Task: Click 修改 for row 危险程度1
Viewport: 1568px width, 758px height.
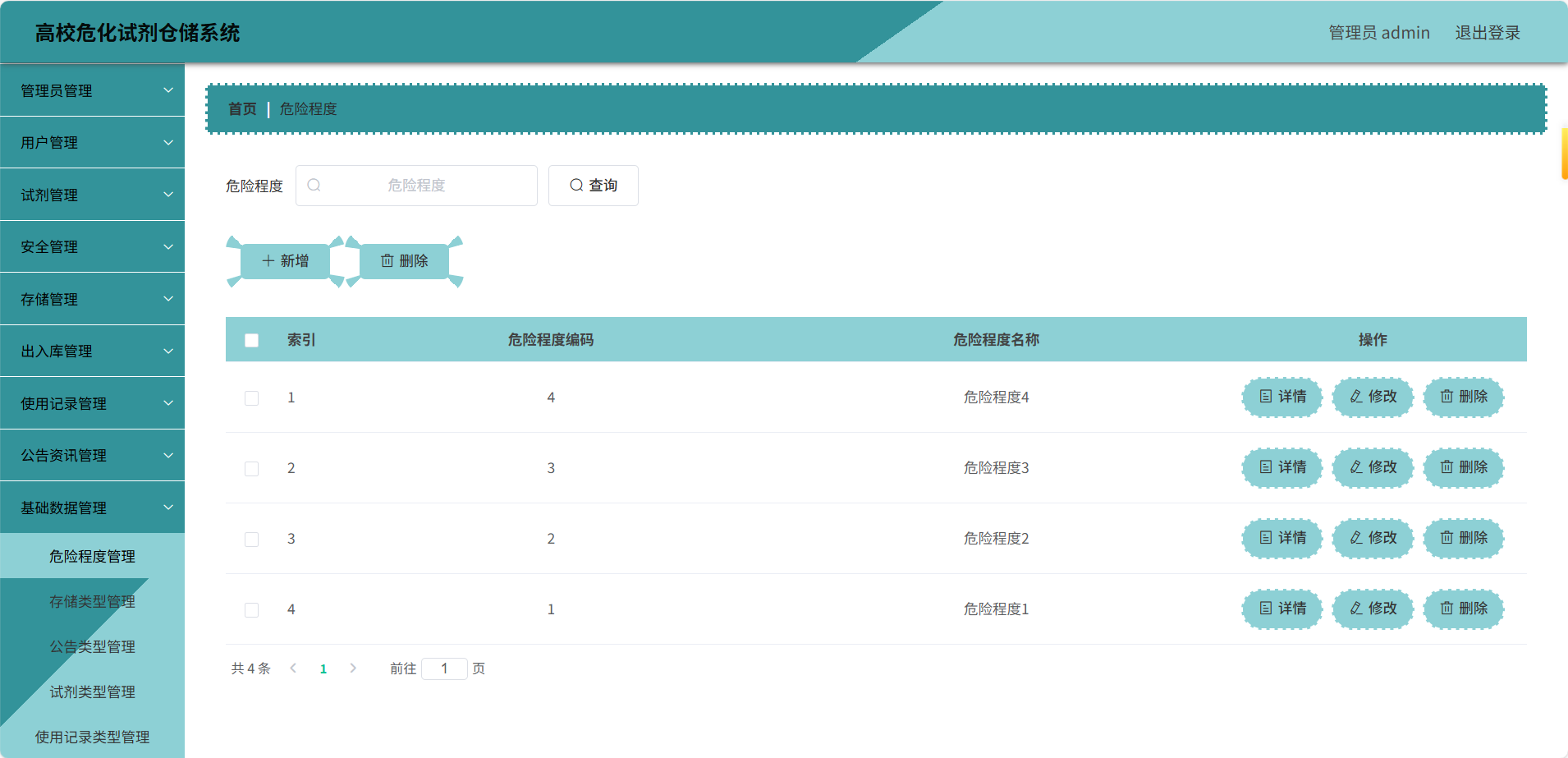Action: point(1373,609)
